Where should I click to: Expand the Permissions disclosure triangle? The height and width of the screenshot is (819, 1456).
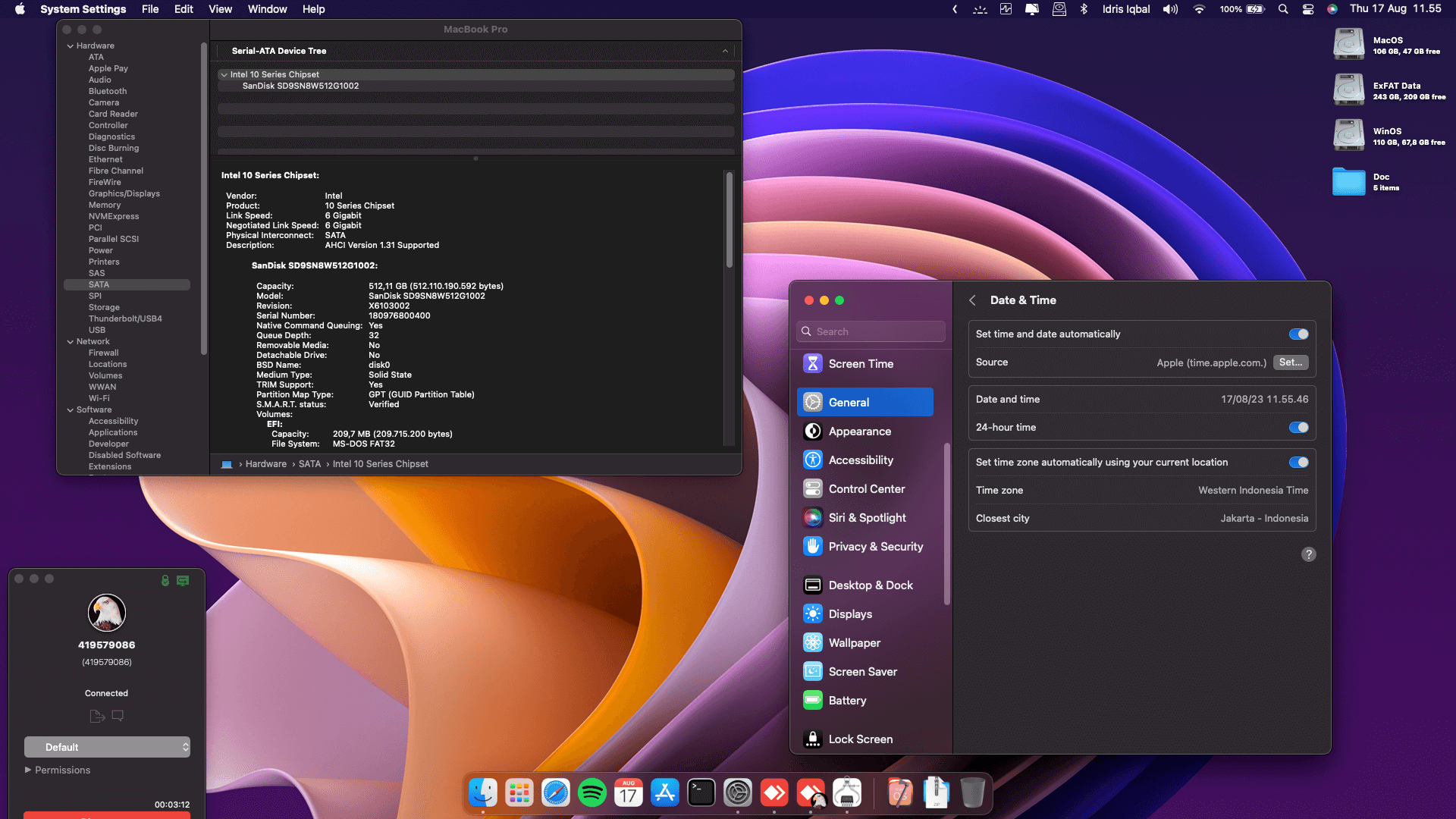[28, 770]
